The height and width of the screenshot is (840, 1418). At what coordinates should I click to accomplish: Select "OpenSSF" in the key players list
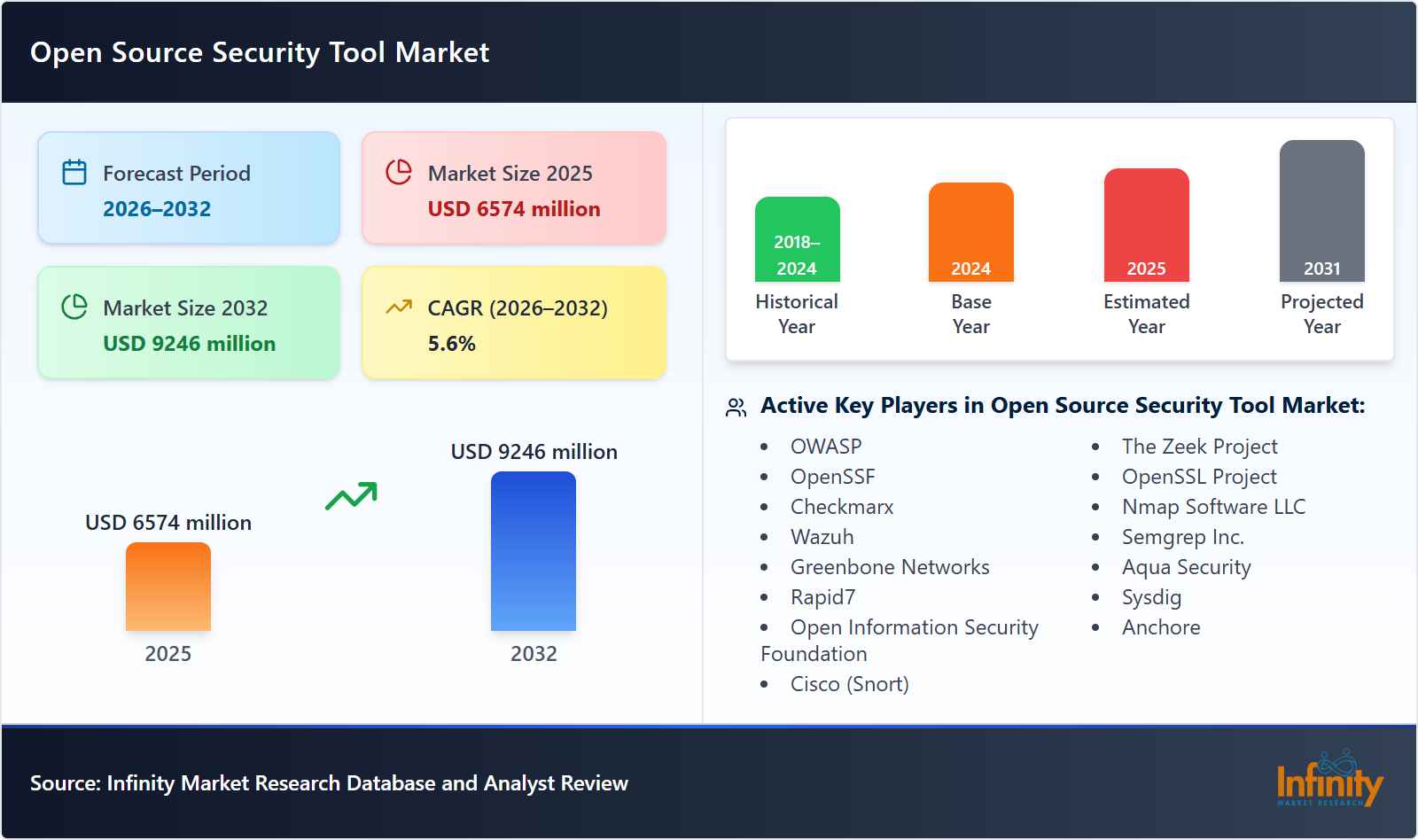point(833,477)
